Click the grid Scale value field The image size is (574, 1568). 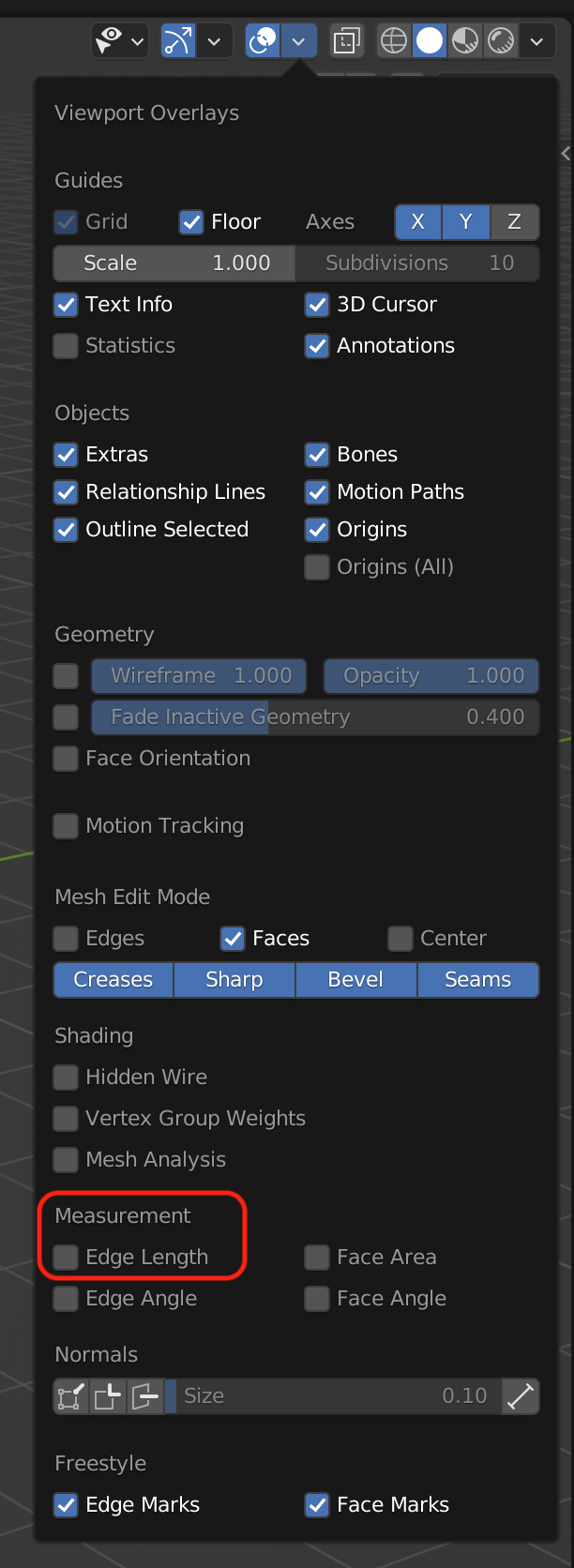pos(174,264)
